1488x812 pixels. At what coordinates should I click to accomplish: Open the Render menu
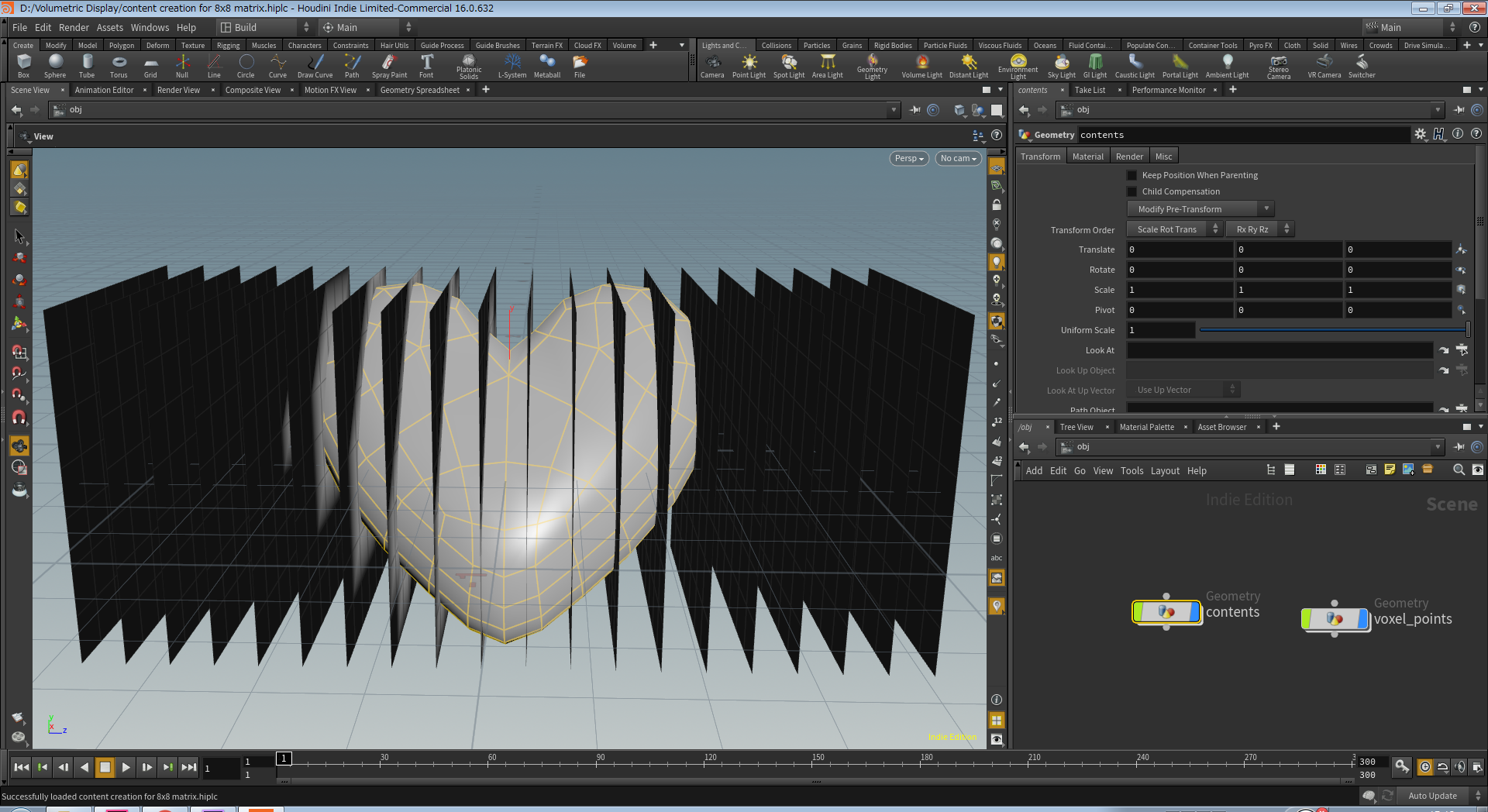pyautogui.click(x=74, y=27)
